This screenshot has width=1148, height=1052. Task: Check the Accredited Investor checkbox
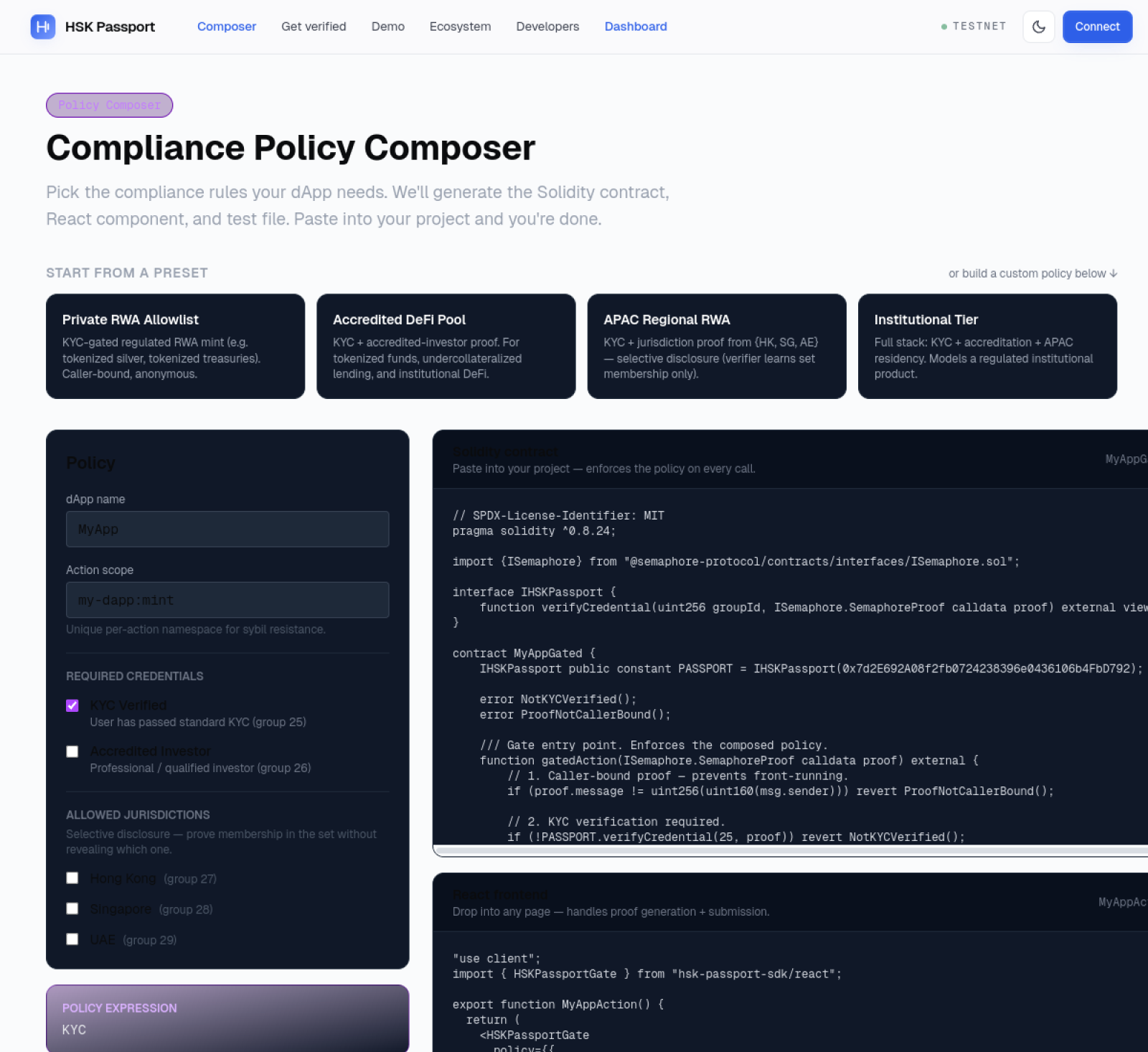[x=72, y=751]
